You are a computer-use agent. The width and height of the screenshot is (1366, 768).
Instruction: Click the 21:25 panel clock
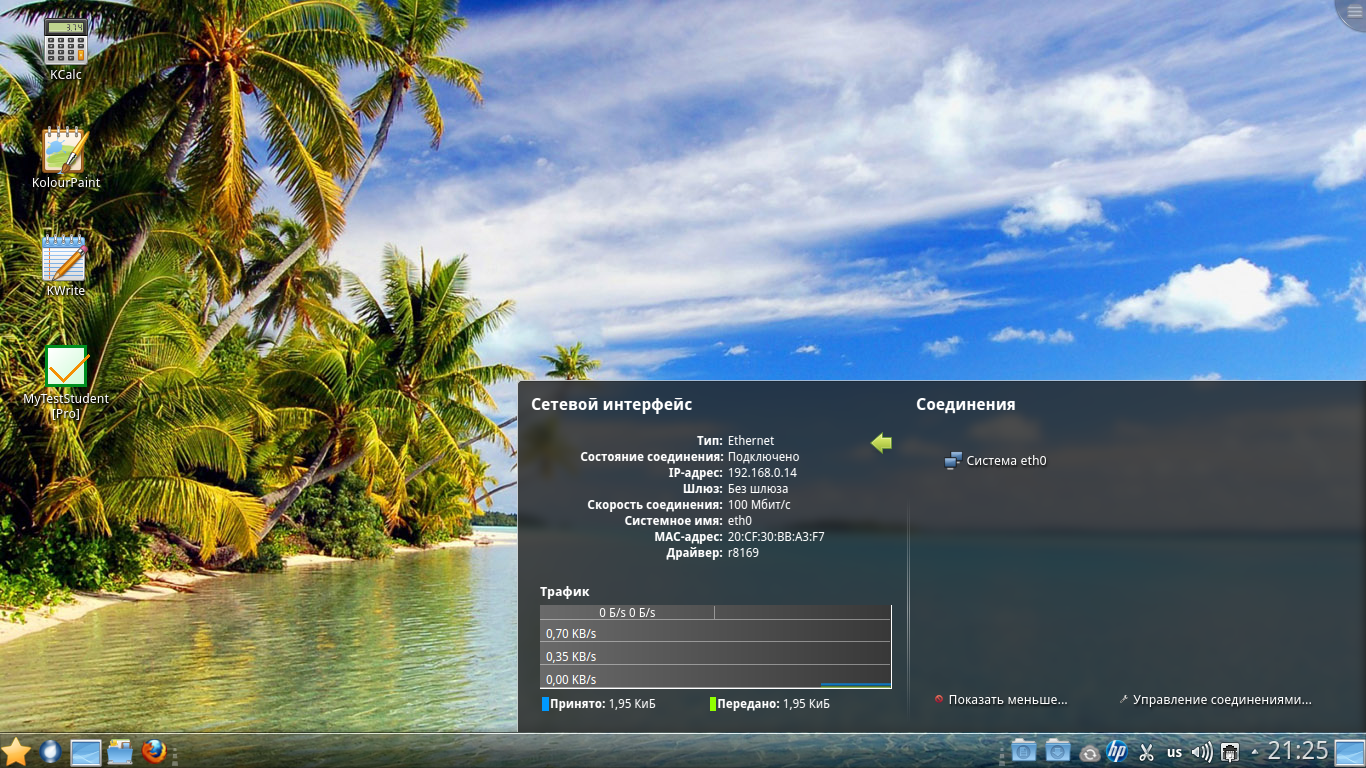tap(1297, 751)
